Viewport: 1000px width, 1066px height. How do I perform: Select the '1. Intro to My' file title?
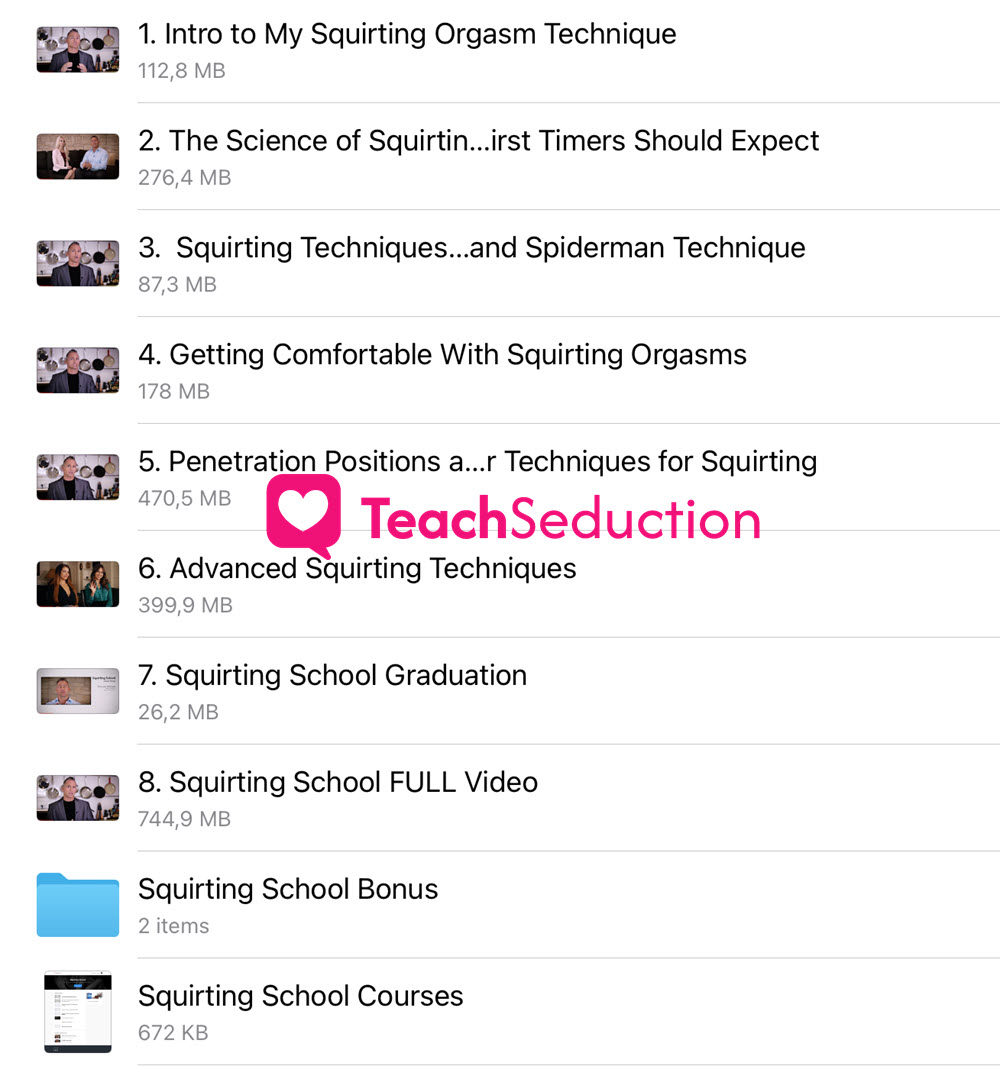pos(407,34)
